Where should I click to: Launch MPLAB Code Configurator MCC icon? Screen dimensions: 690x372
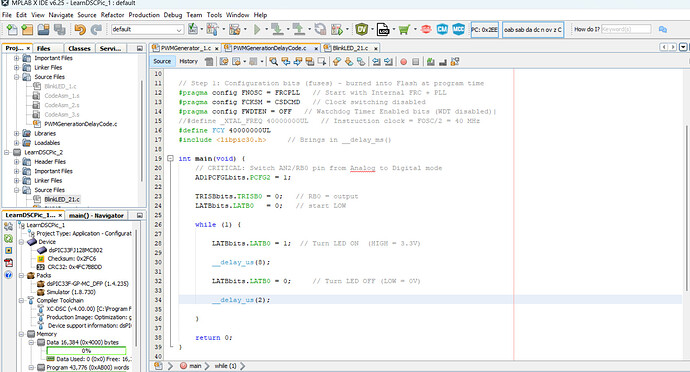pyautogui.click(x=459, y=29)
